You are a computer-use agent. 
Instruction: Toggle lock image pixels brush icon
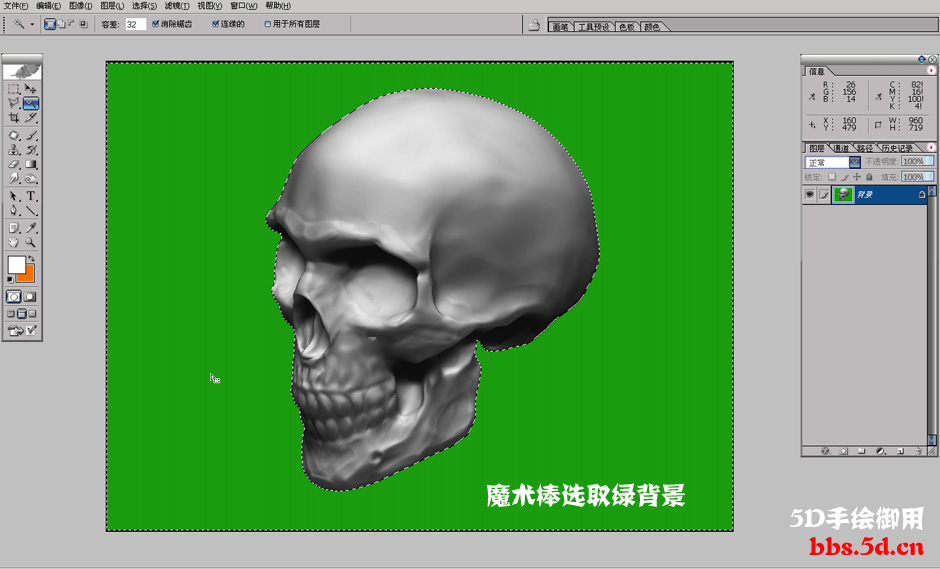point(845,177)
